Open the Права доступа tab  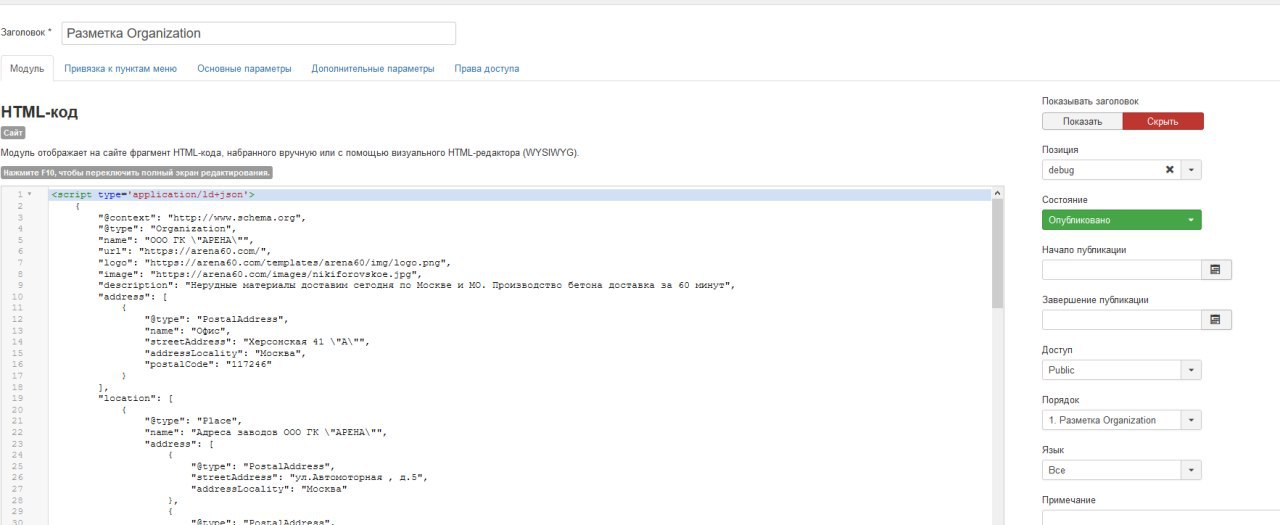pos(487,69)
